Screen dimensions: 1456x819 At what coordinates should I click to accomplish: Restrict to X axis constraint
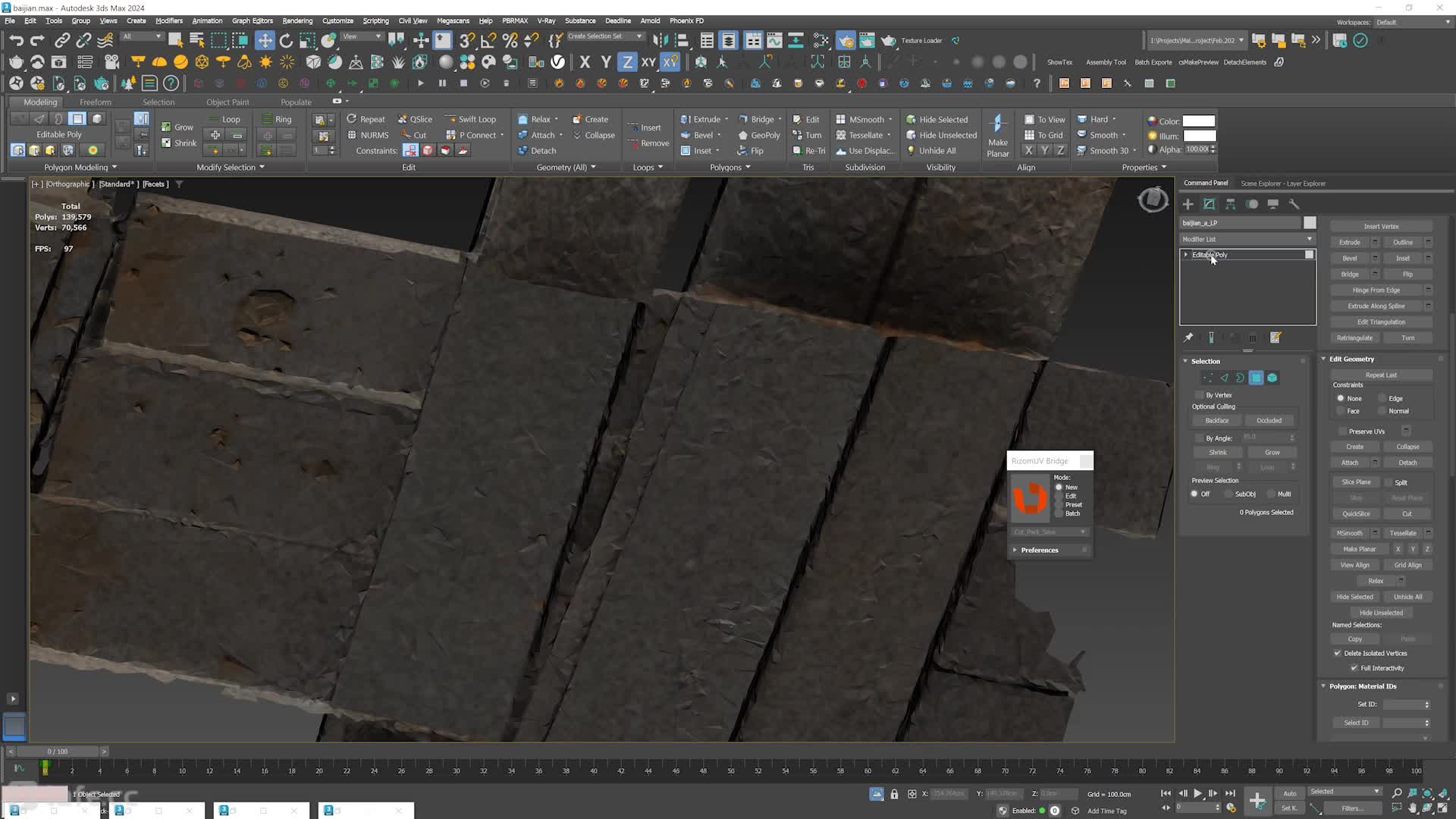click(584, 62)
